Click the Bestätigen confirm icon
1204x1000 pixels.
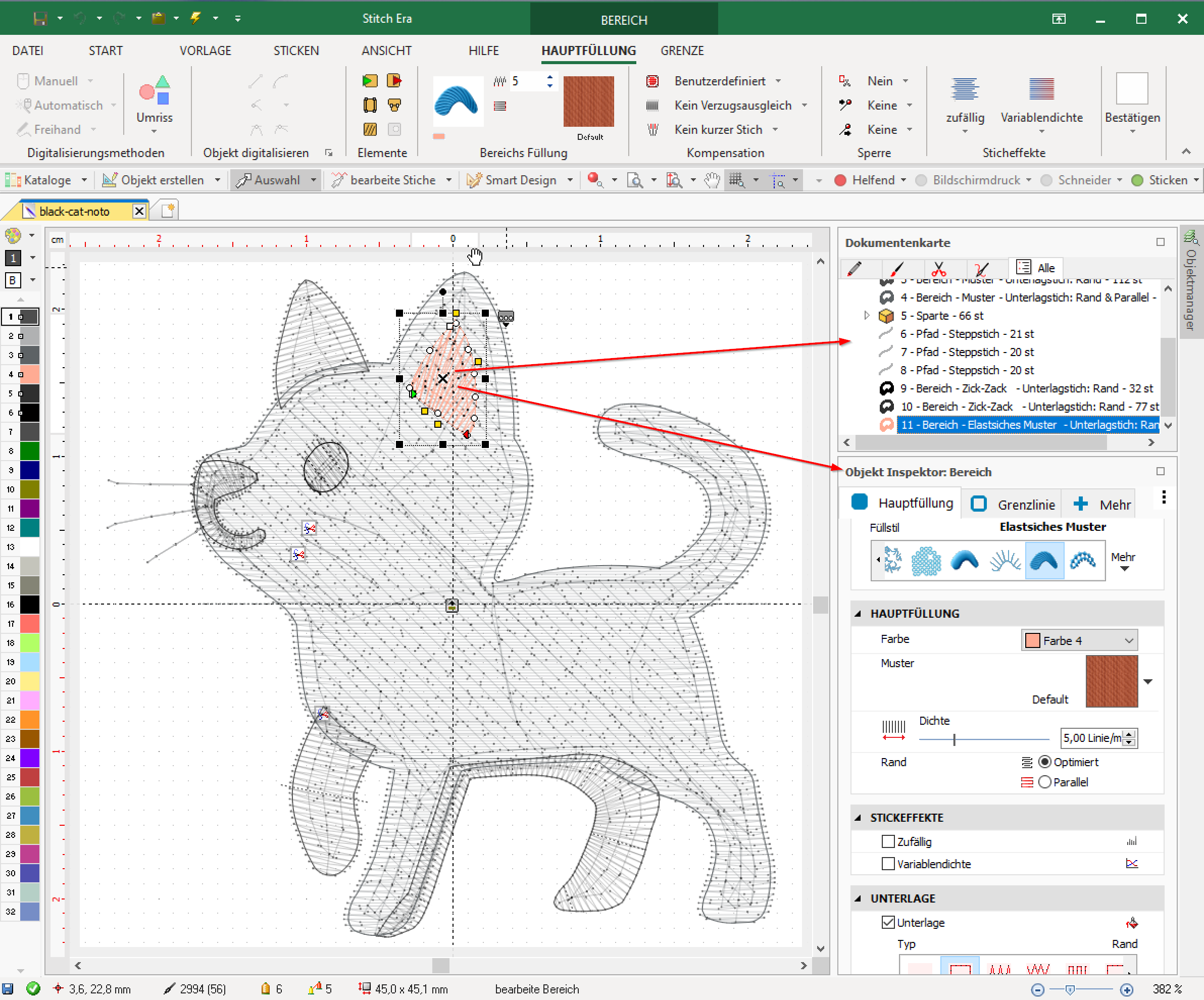click(x=1132, y=89)
